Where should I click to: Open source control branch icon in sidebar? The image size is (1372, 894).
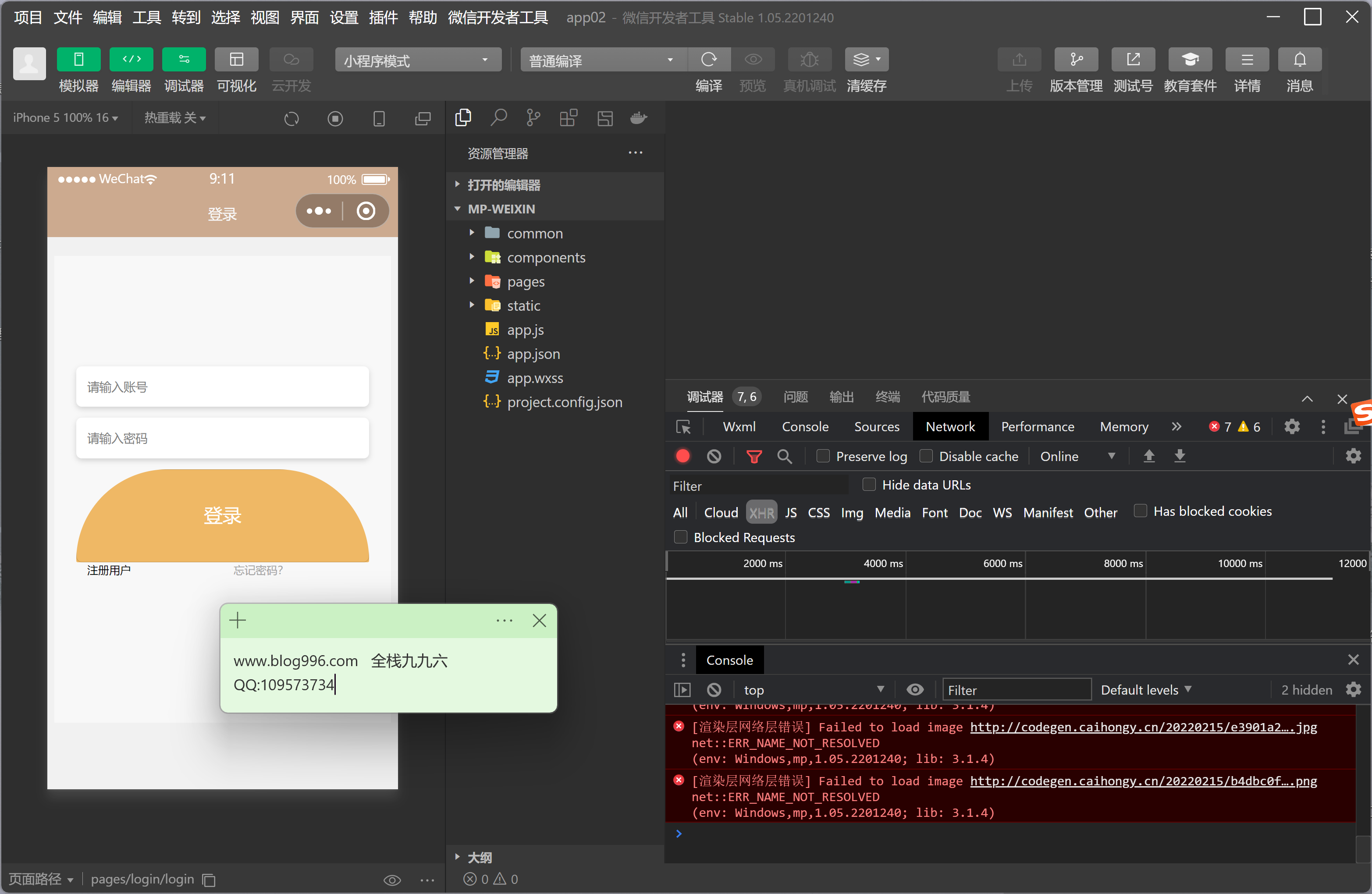point(533,118)
